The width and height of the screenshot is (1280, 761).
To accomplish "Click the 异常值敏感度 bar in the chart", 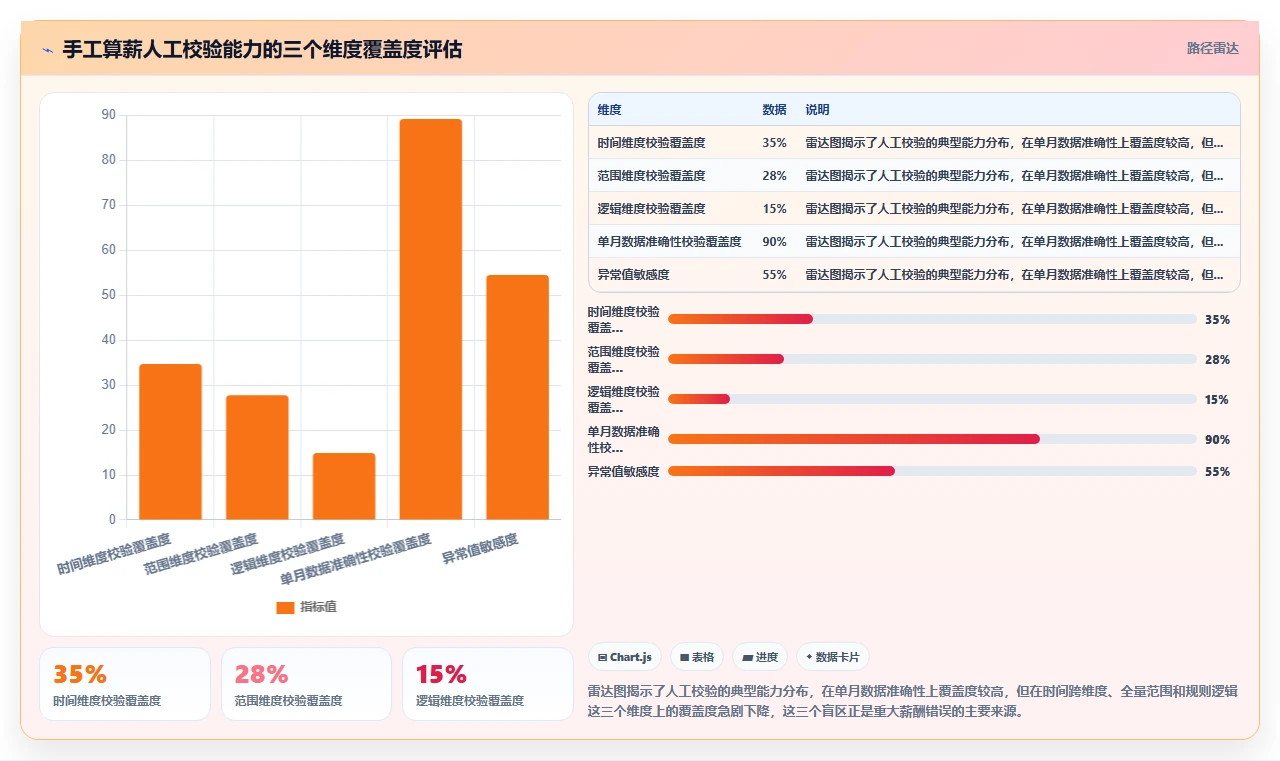I will coord(518,397).
